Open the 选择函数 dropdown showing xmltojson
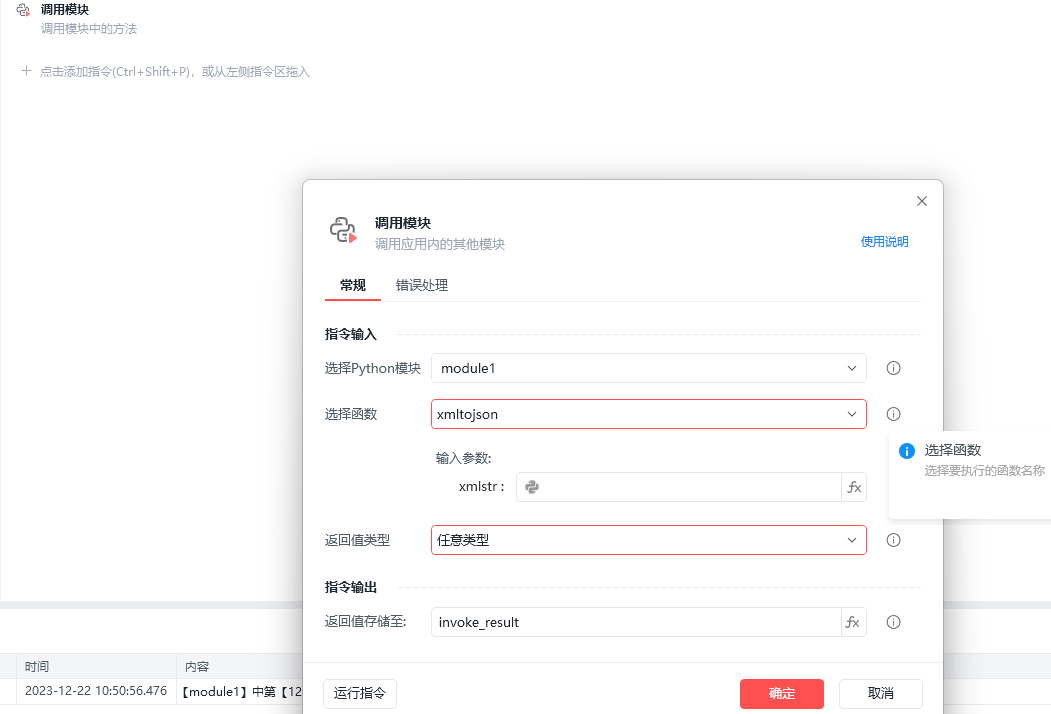This screenshot has width=1051, height=714. pos(648,414)
